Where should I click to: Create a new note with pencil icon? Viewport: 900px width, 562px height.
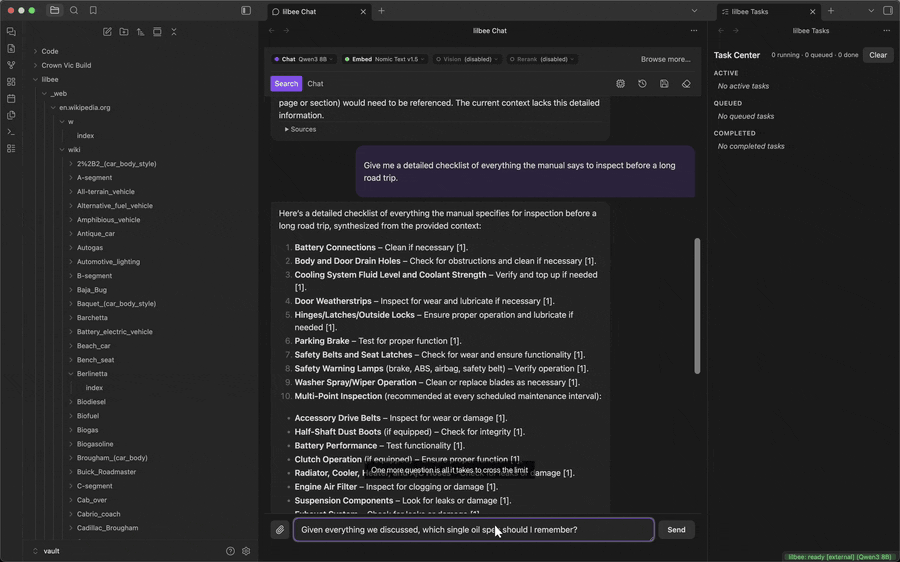[107, 32]
